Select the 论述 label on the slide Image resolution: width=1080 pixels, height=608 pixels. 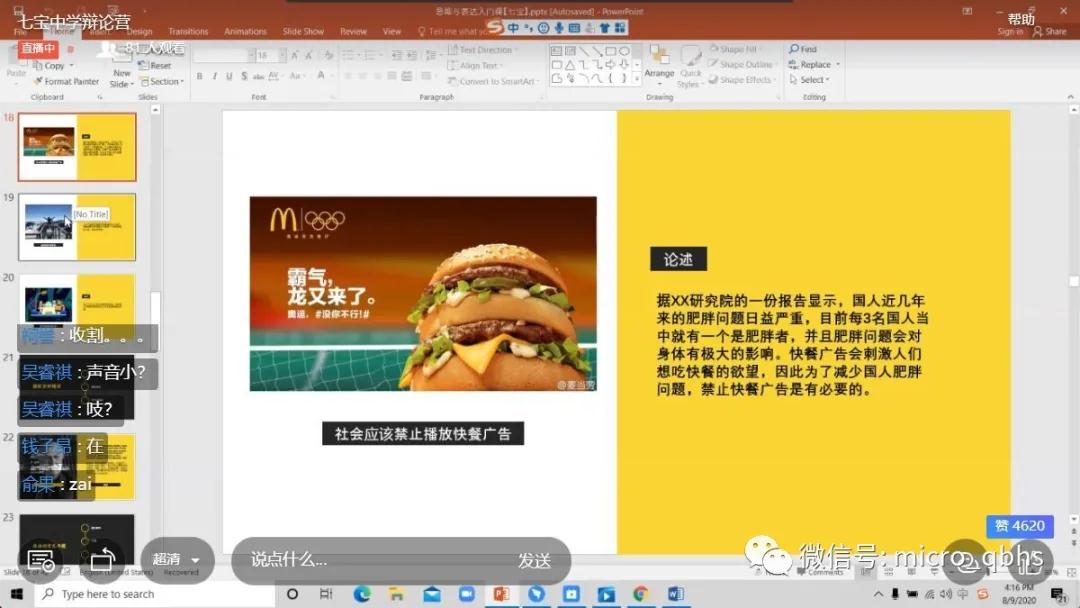click(x=678, y=260)
